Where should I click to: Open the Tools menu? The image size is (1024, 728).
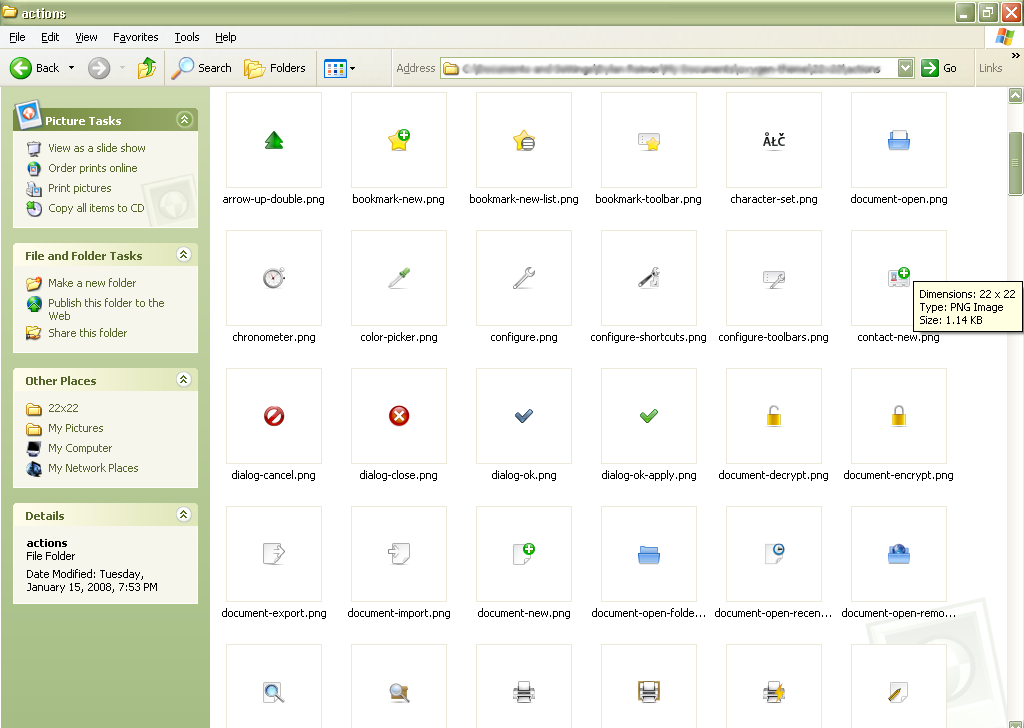(186, 37)
